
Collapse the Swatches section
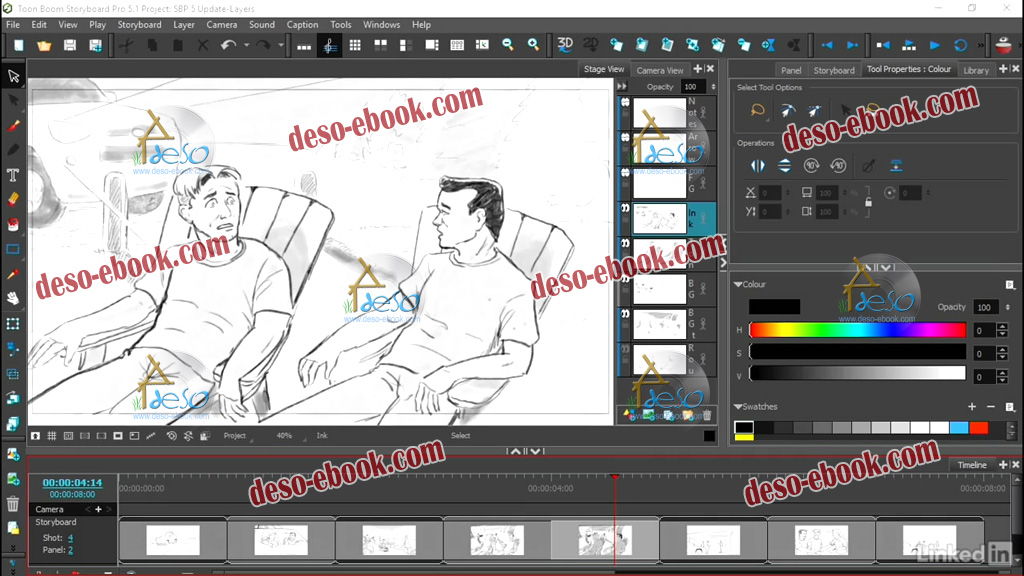[x=738, y=407]
